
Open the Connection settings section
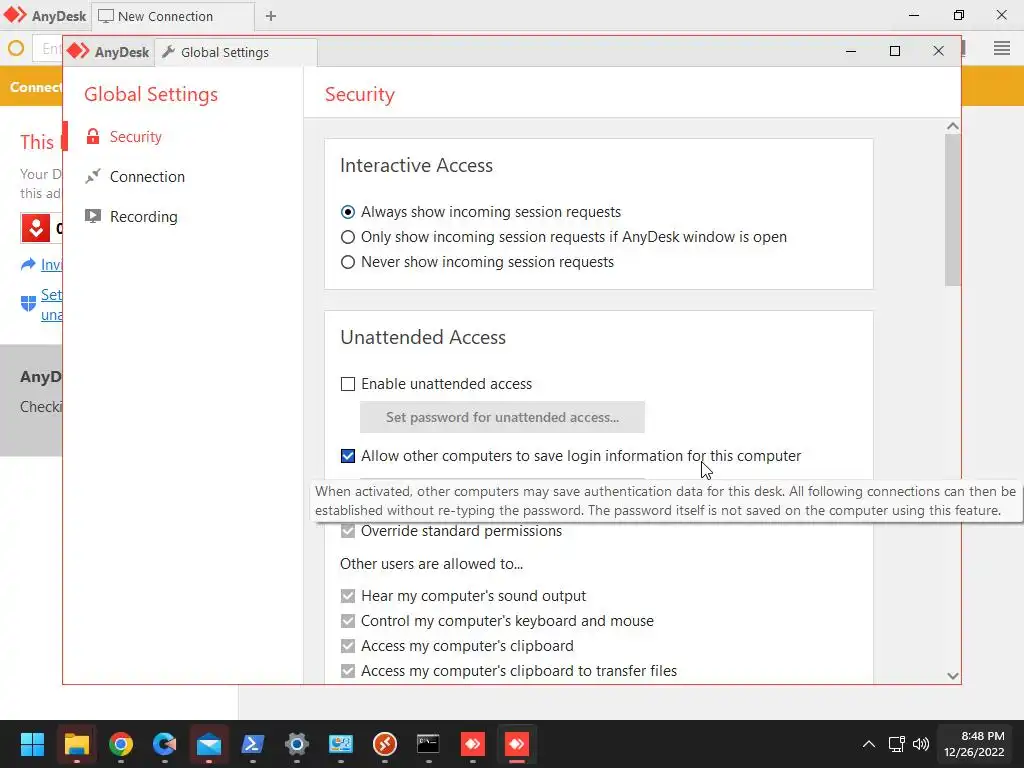[x=147, y=176]
